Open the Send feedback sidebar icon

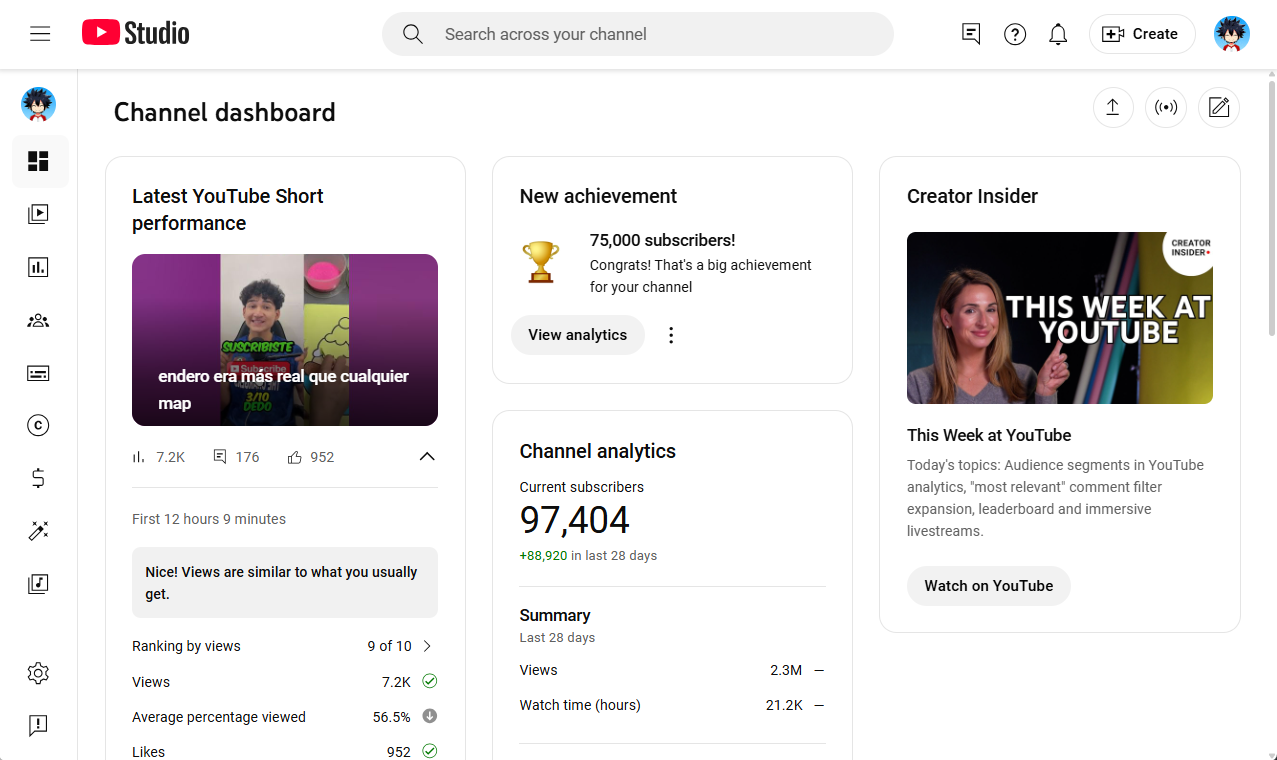38,725
